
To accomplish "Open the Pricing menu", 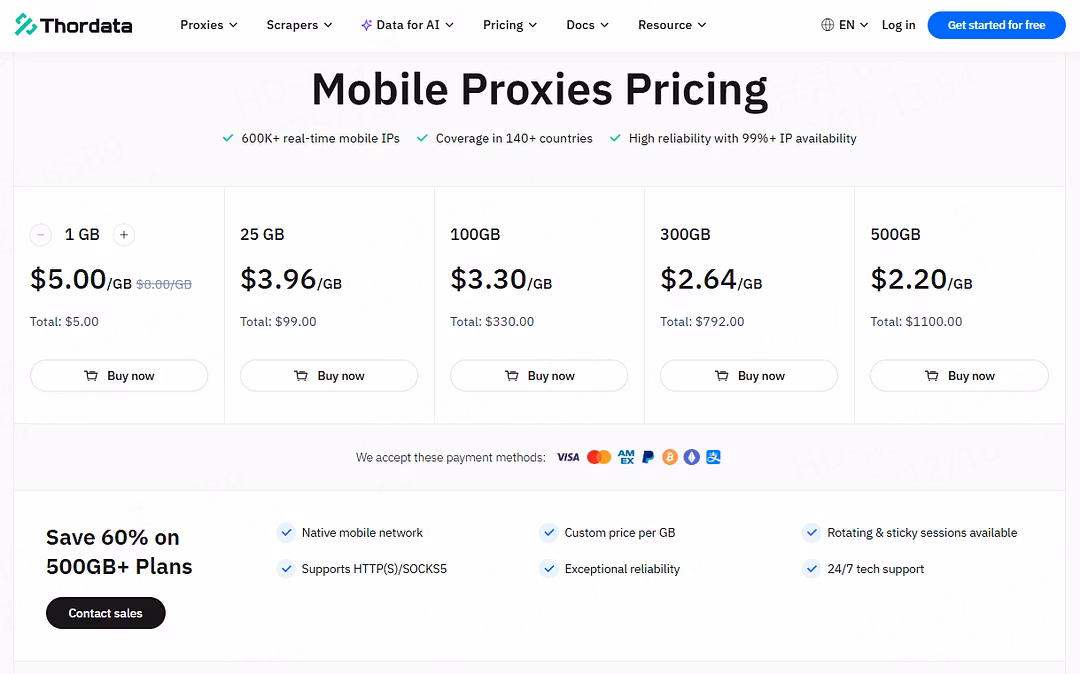I will 510,25.
